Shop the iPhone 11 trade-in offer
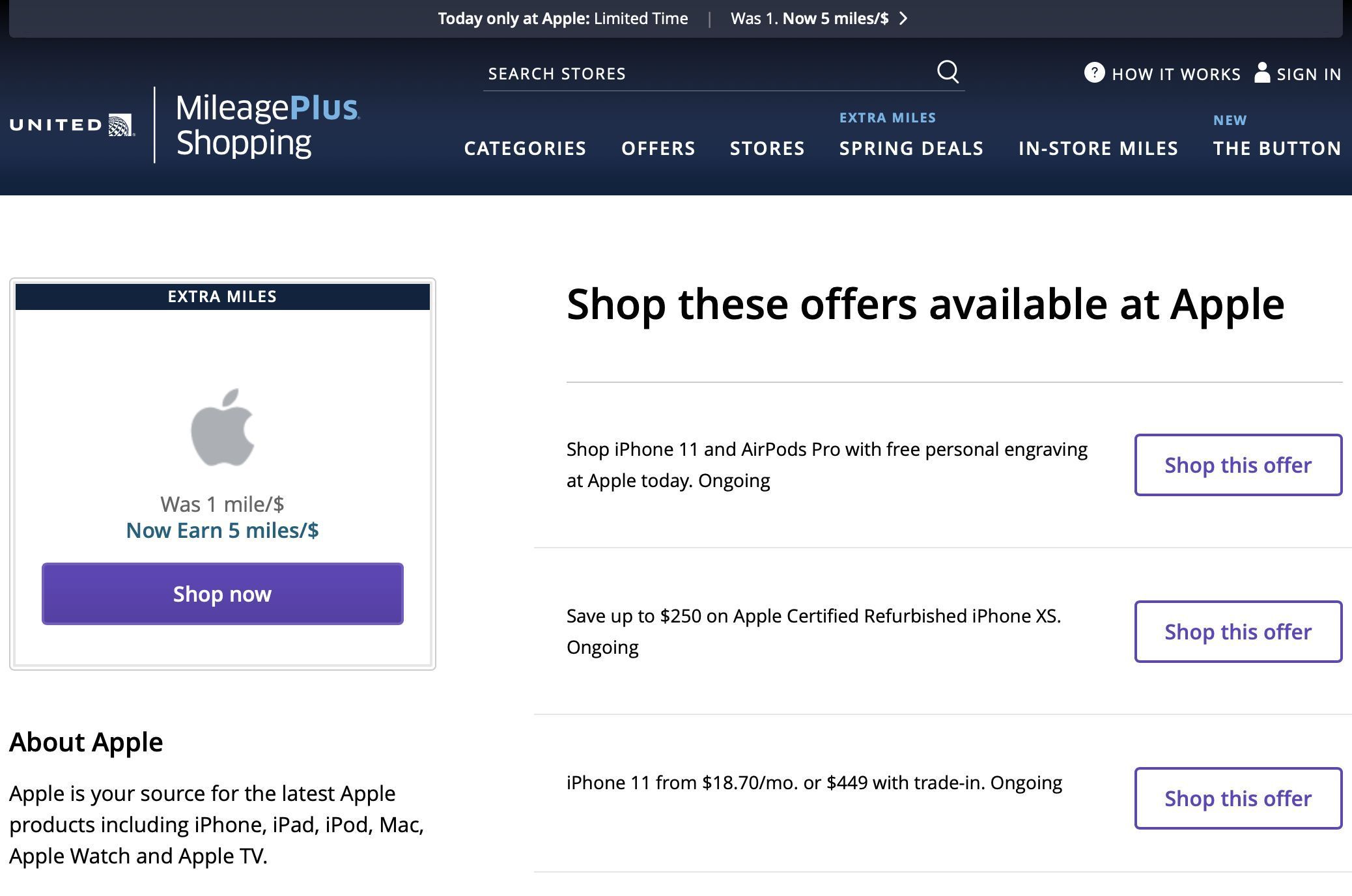1352x896 pixels. pyautogui.click(x=1238, y=798)
